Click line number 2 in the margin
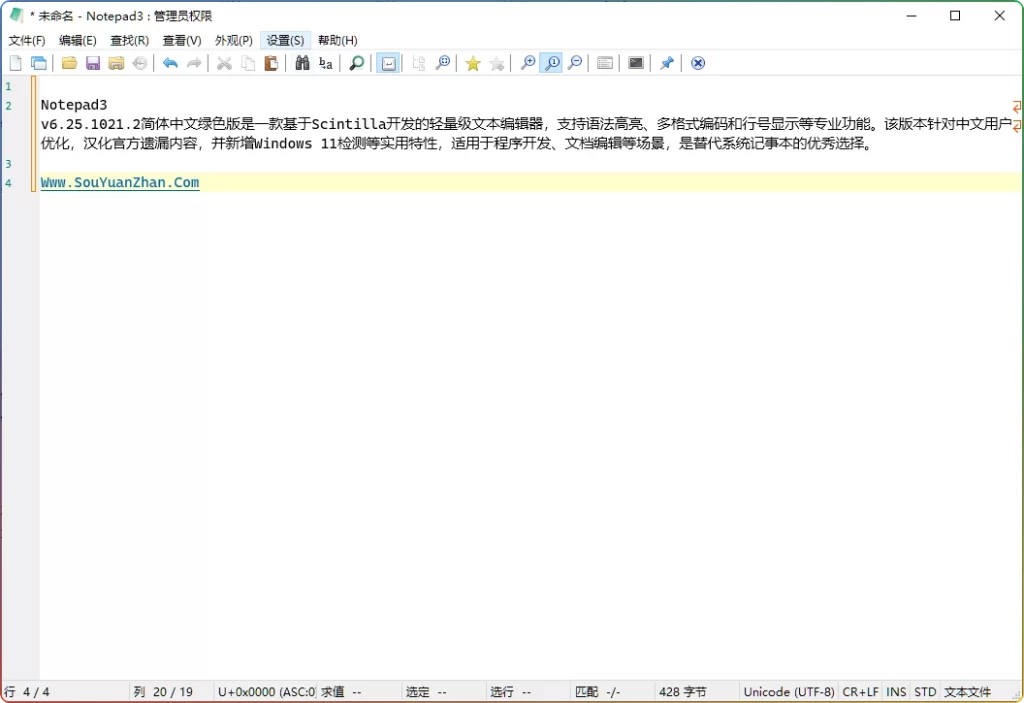Viewport: 1024px width, 703px height. point(9,105)
